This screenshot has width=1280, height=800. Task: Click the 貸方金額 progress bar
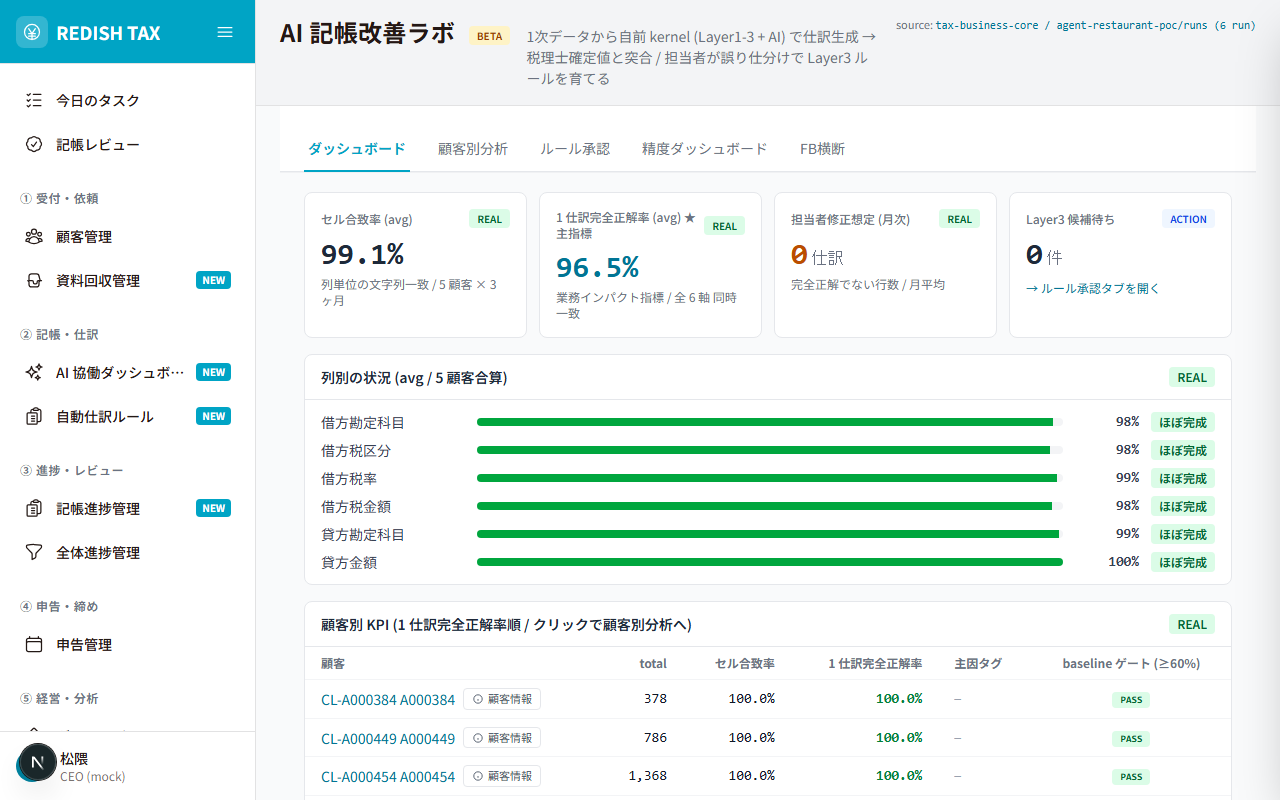point(770,562)
